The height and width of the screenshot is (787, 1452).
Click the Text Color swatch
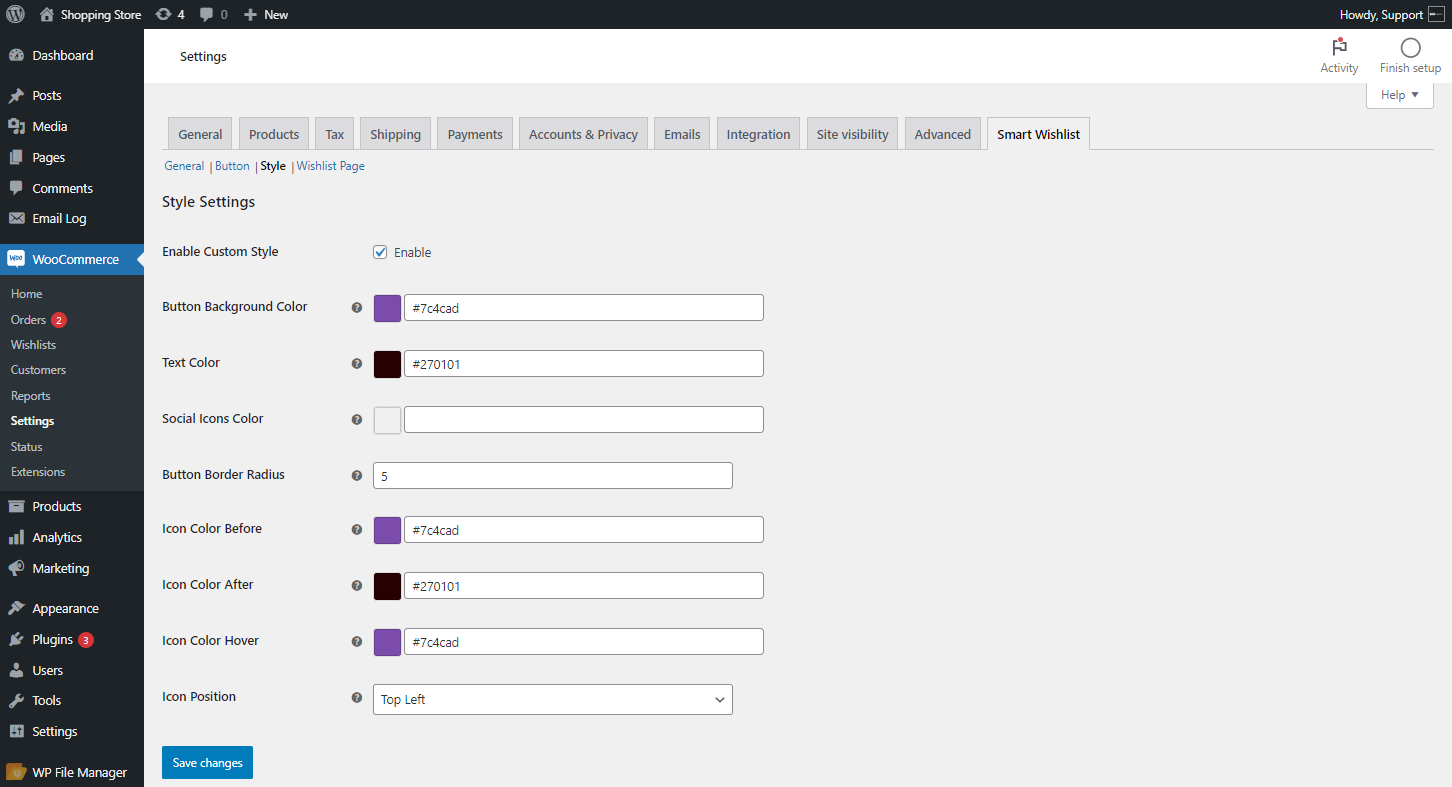pyautogui.click(x=387, y=364)
